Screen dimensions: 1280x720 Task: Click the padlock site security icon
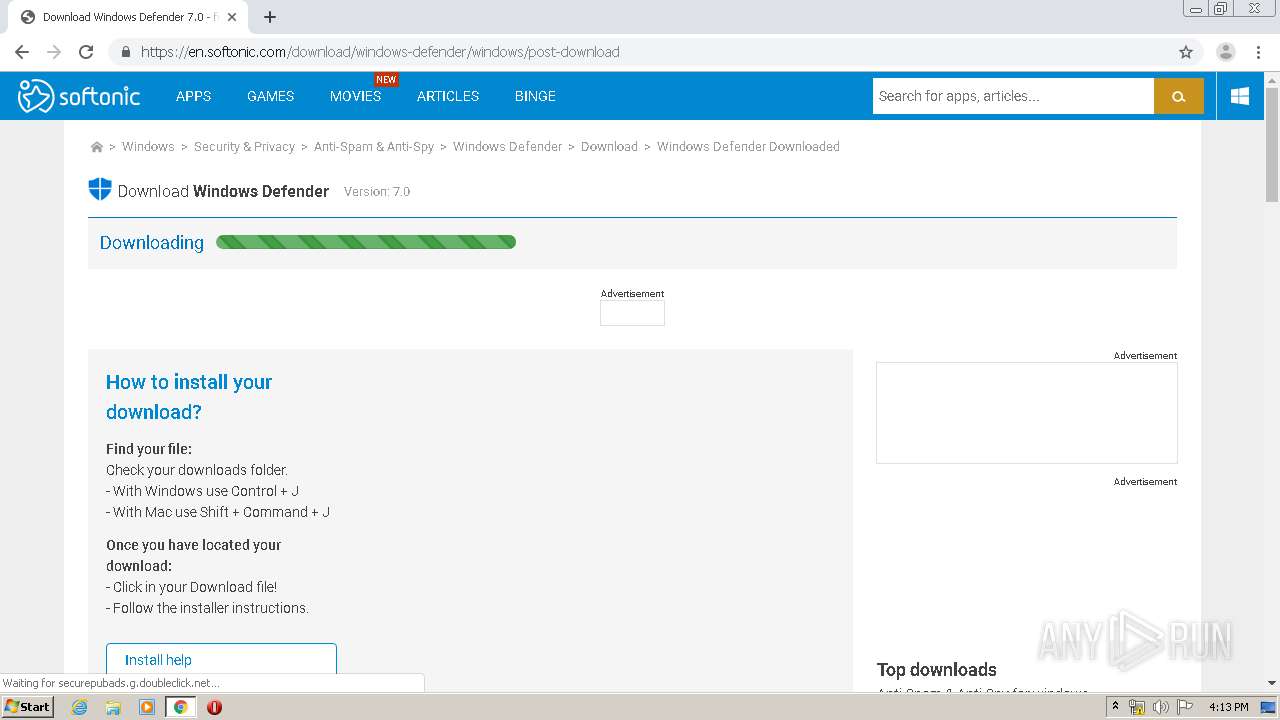tap(126, 52)
